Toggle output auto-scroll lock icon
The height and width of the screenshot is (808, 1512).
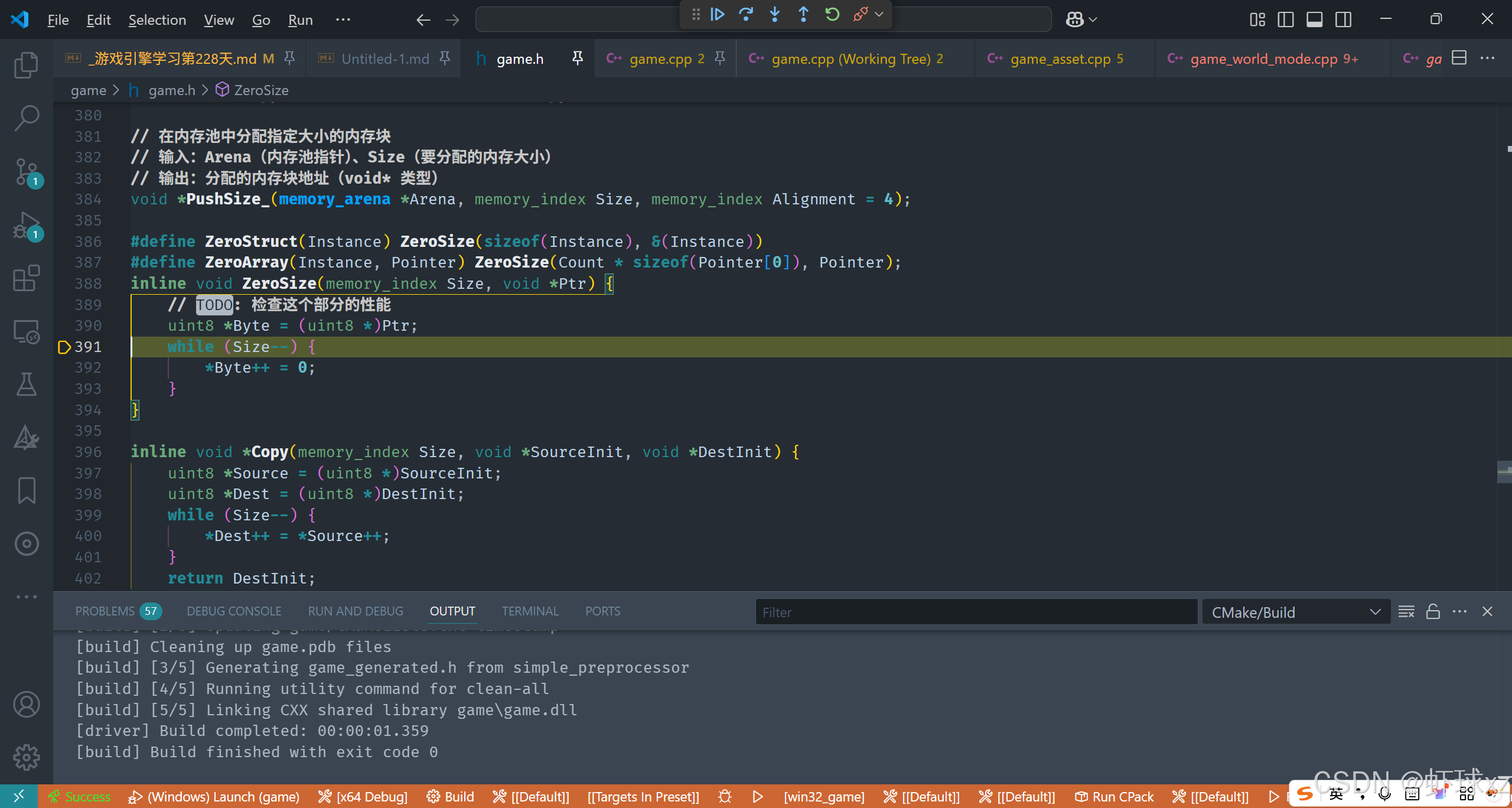[x=1433, y=612]
